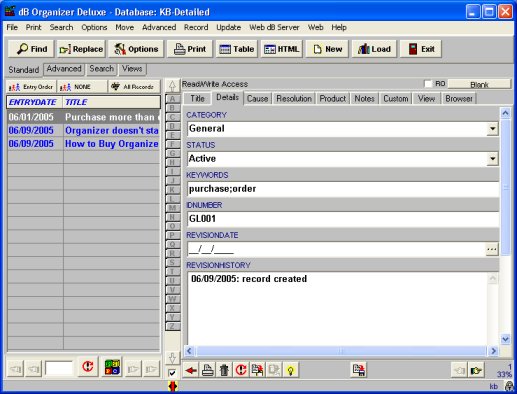Switch to the Title tab
This screenshot has height=394, width=517.
(197, 99)
